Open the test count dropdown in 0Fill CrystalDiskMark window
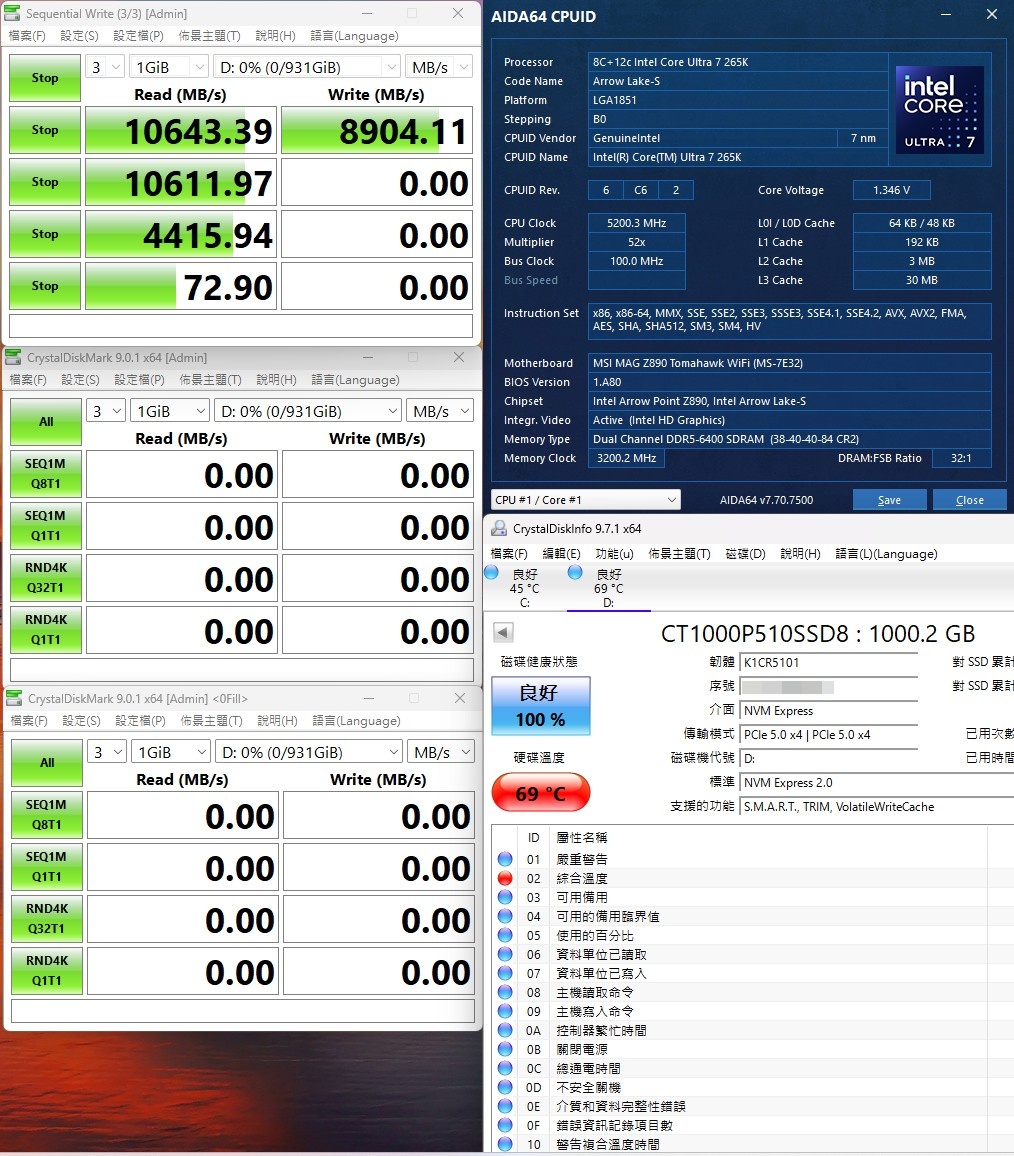1014x1156 pixels. point(108,752)
